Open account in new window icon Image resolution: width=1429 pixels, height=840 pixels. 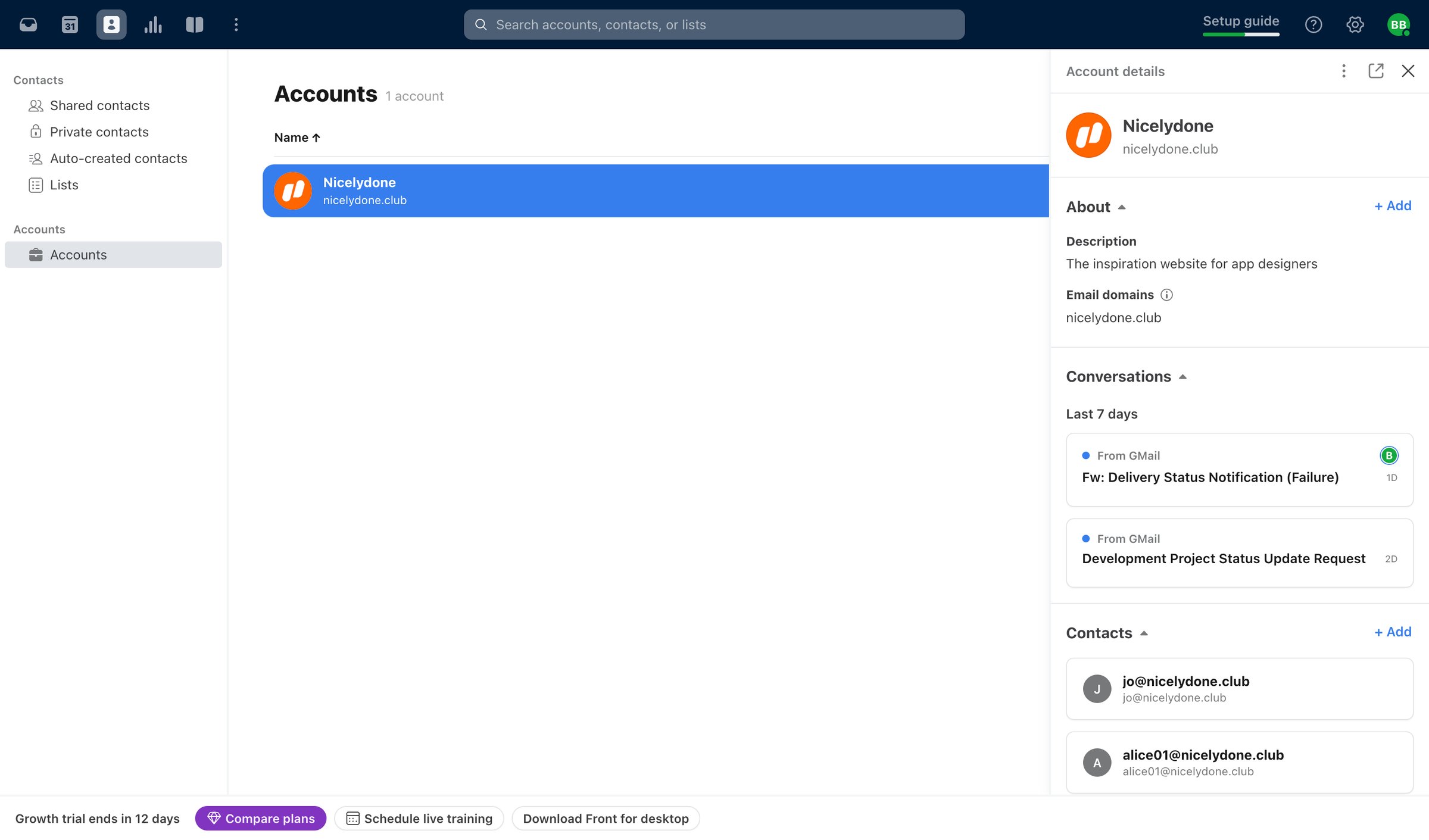click(1376, 71)
